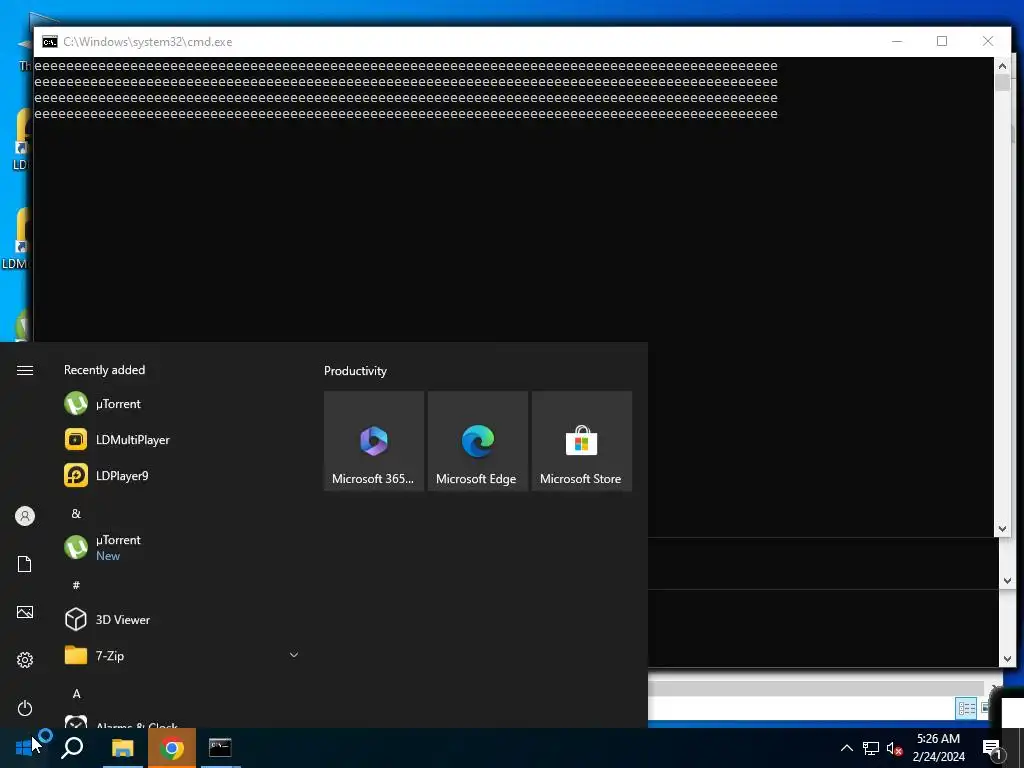Screen dimensions: 1024x768
Task: Show hidden tray icons
Action: [846, 748]
